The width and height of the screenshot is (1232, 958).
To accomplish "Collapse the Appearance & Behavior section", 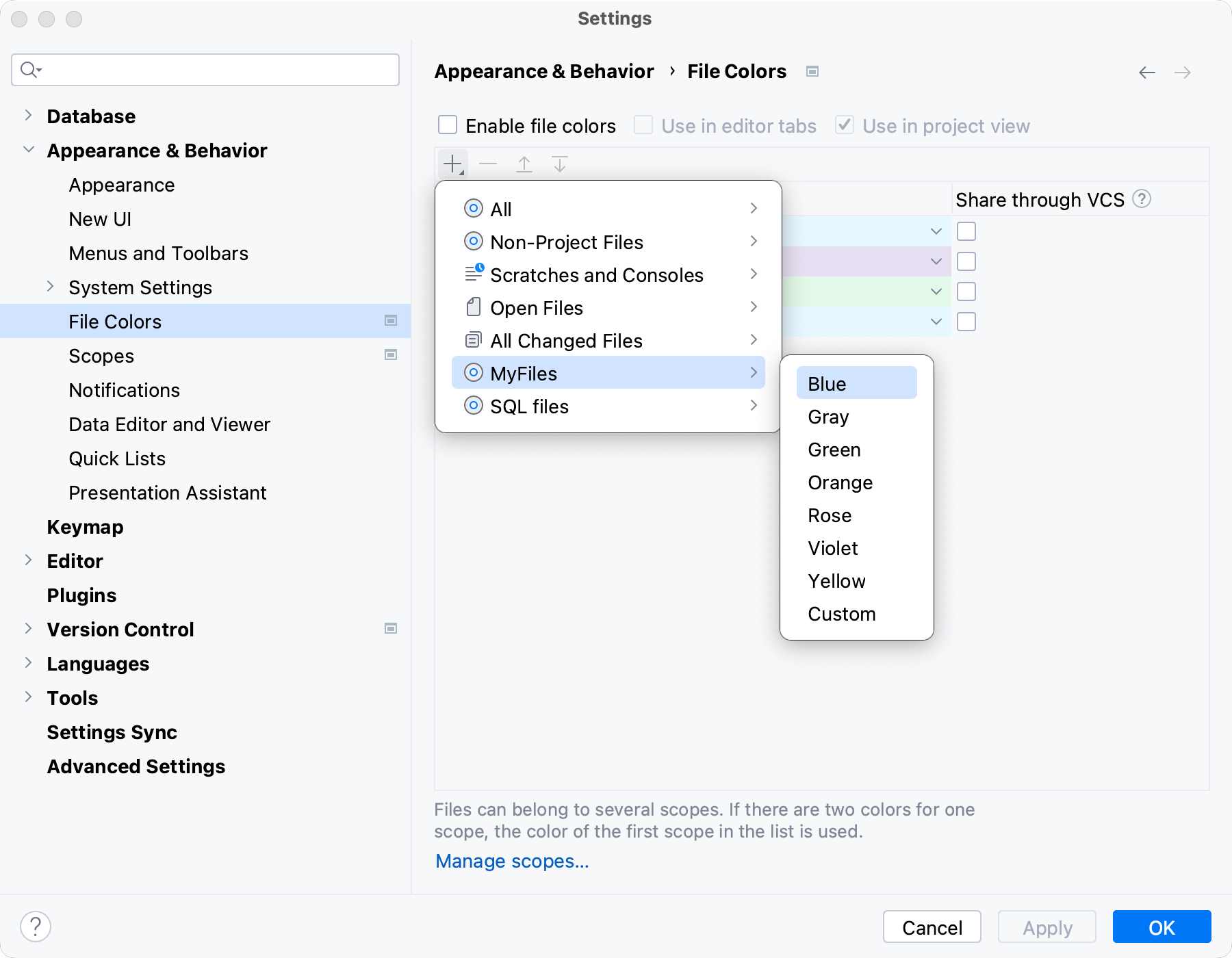I will 28,150.
